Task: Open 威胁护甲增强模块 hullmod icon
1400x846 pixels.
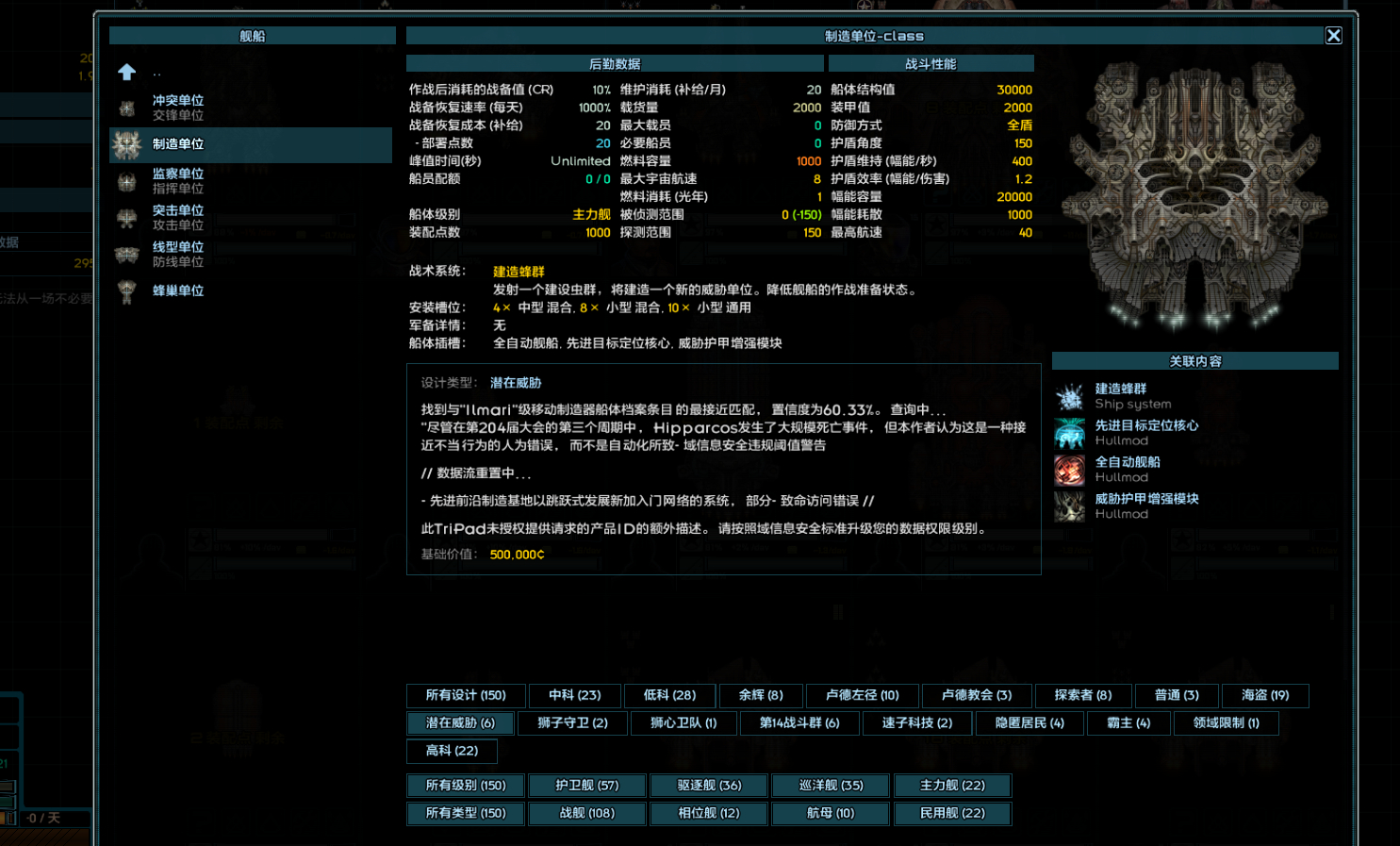Action: coord(1070,506)
